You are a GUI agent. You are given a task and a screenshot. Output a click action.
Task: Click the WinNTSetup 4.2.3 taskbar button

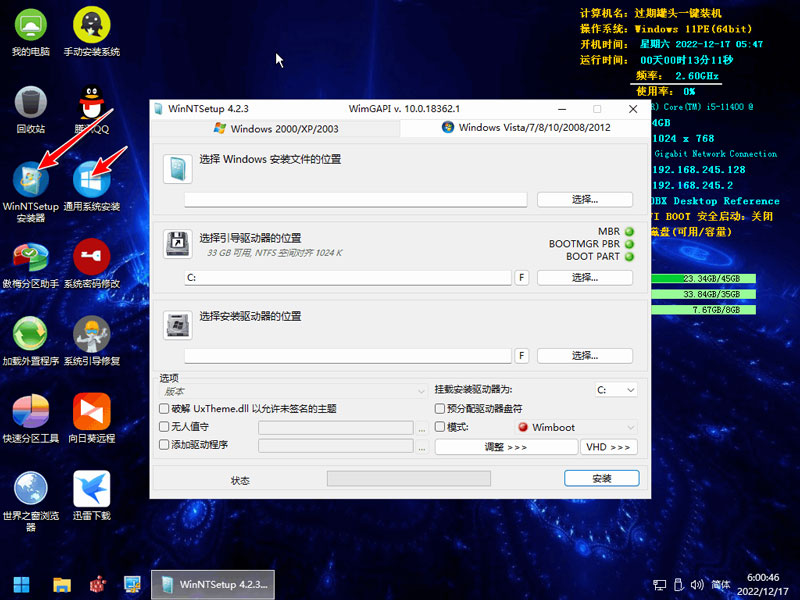[x=213, y=585]
